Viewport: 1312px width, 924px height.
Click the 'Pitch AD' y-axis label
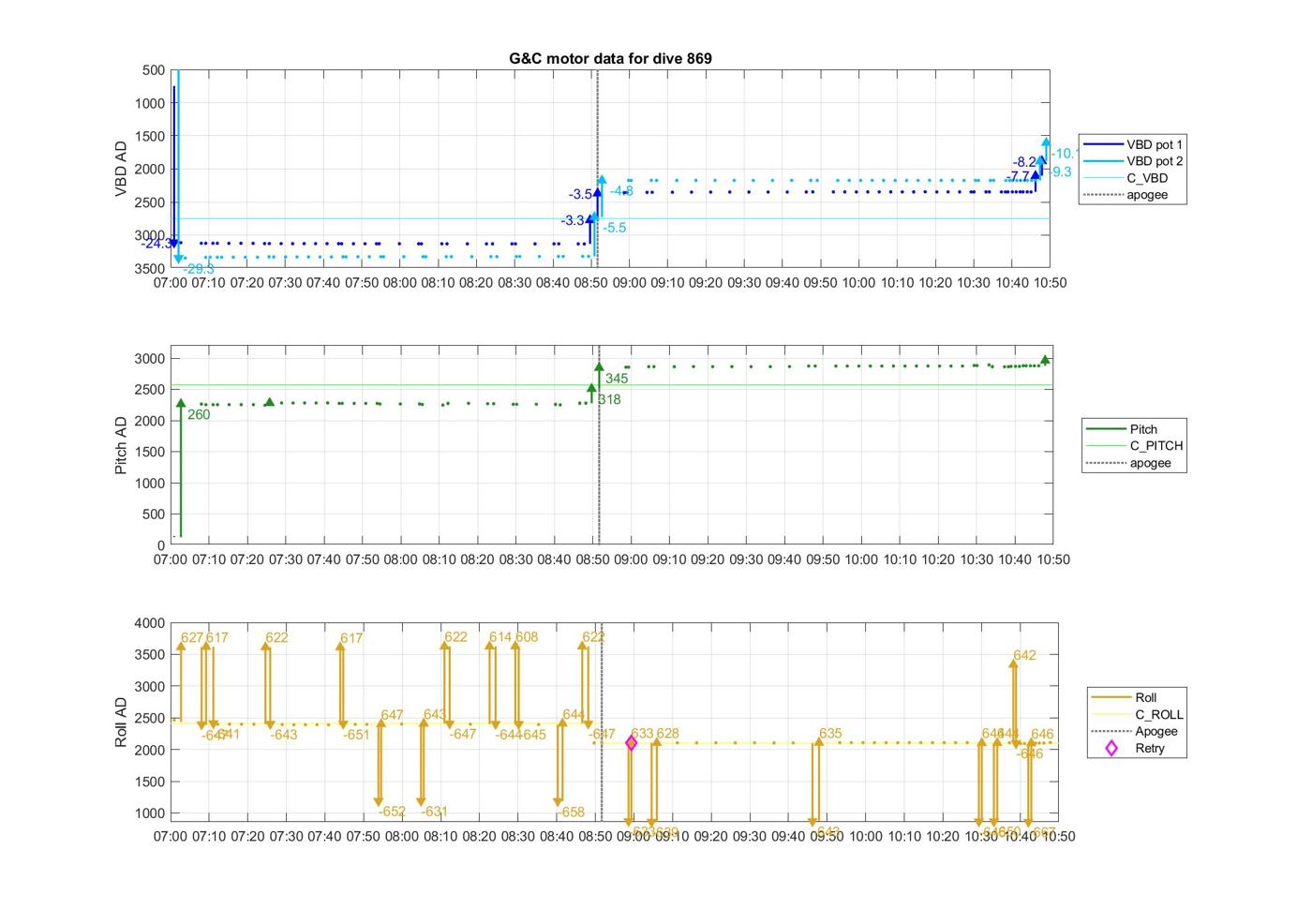[x=121, y=445]
